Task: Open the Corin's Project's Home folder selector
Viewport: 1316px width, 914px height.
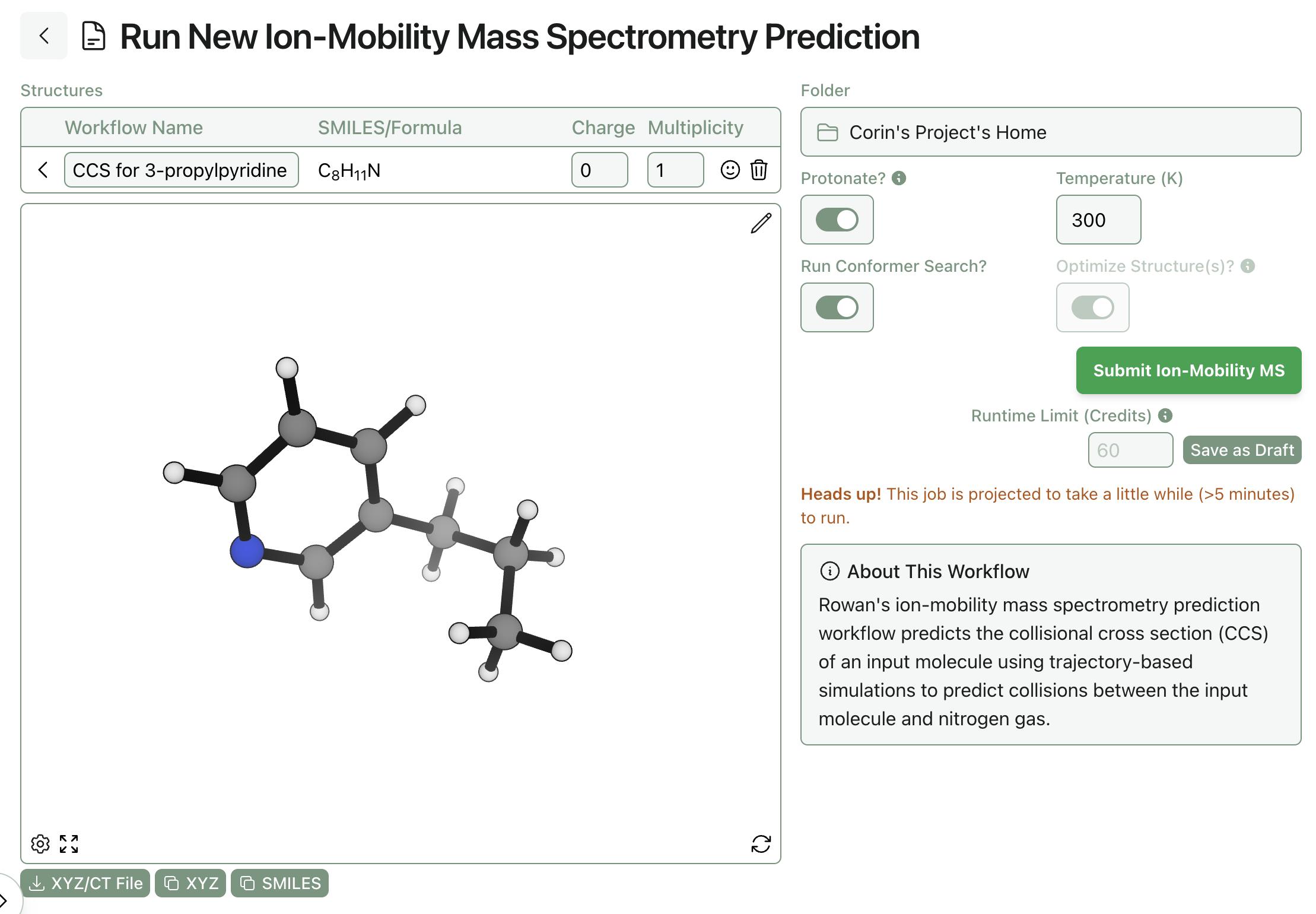Action: click(x=1050, y=132)
